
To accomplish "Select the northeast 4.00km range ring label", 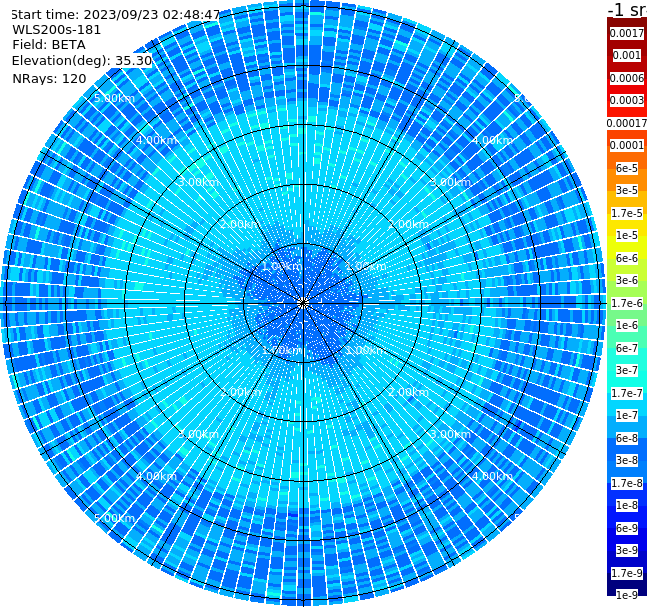I will coord(492,140).
